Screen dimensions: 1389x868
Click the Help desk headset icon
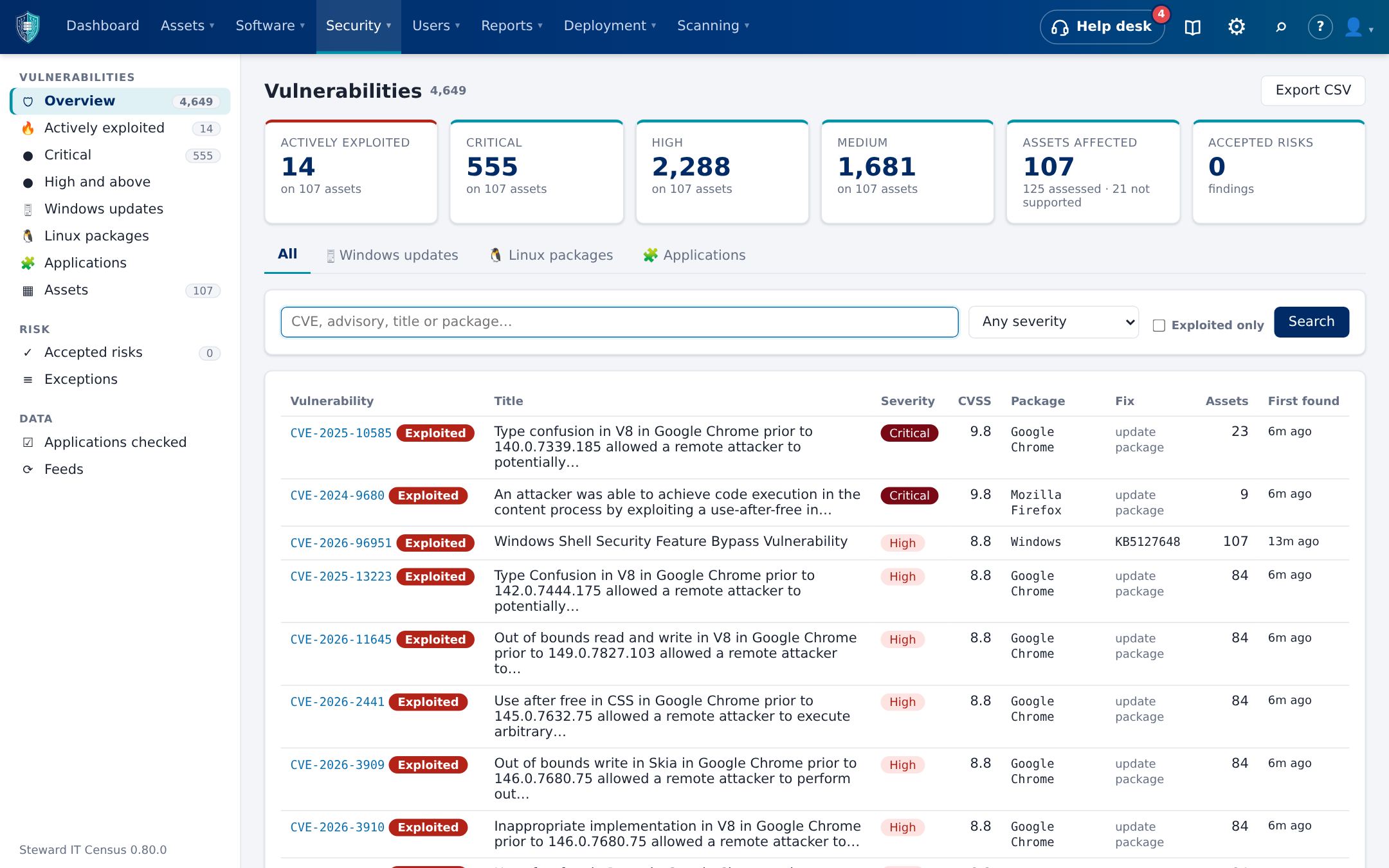pyautogui.click(x=1060, y=27)
